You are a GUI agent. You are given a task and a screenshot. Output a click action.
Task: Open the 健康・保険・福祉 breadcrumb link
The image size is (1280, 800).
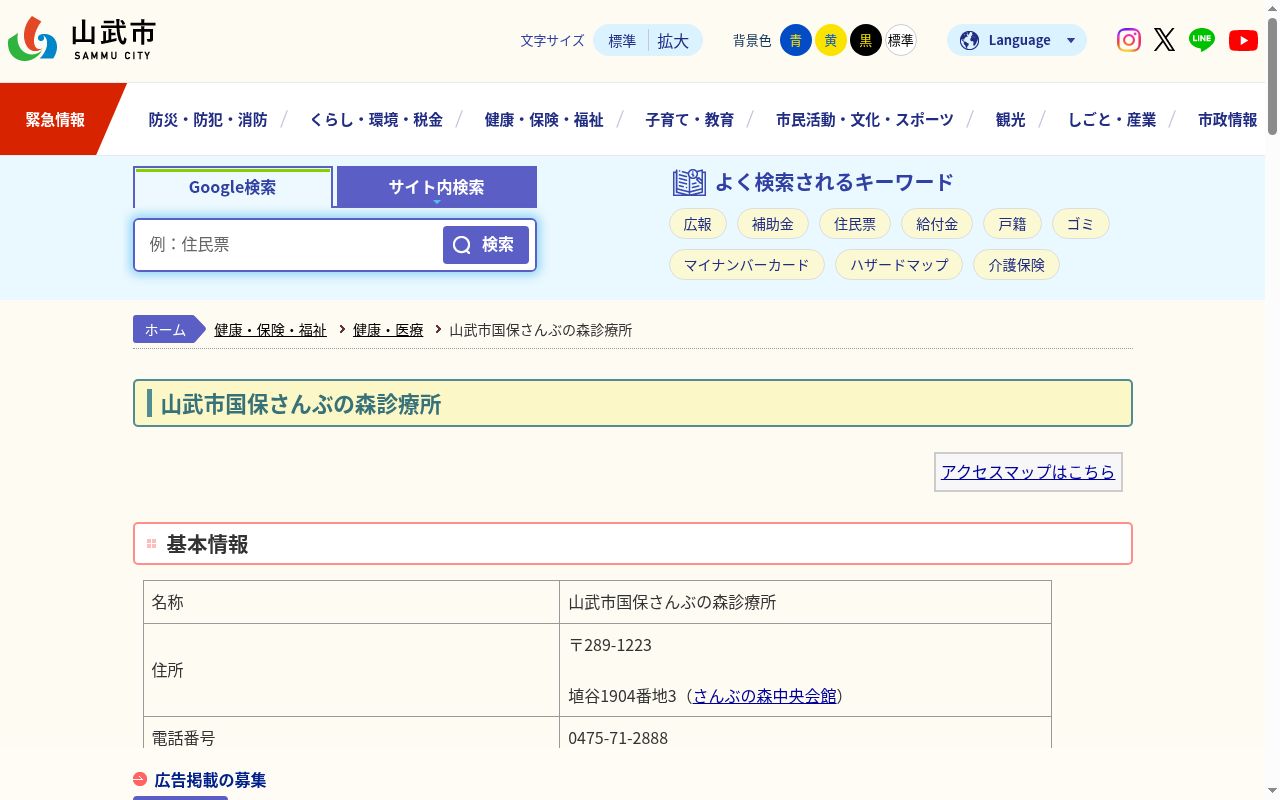[x=270, y=330]
